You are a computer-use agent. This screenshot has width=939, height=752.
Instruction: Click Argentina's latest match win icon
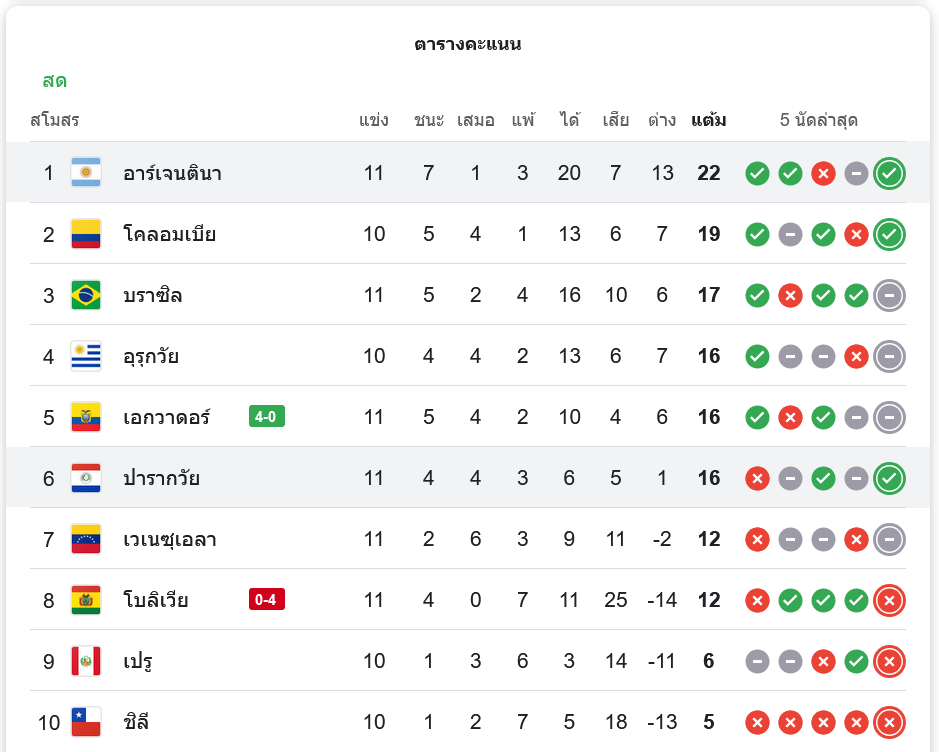[889, 173]
